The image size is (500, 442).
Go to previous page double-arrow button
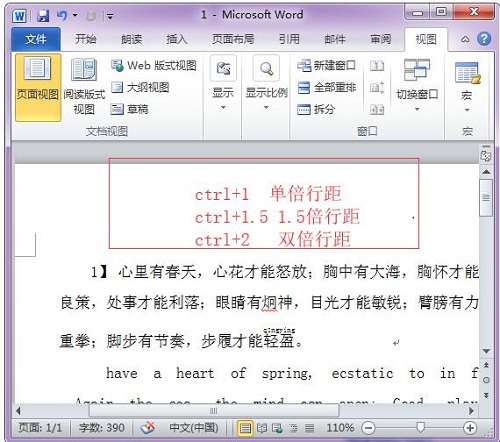[486, 365]
